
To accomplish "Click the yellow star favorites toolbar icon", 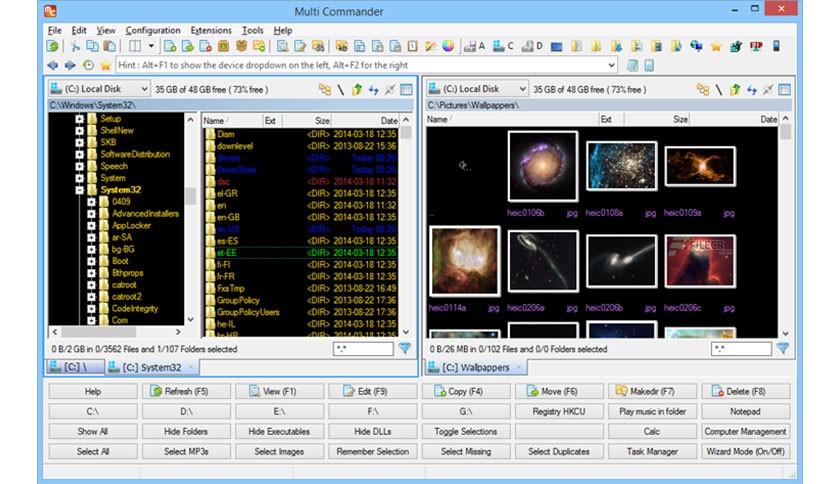I will pos(716,46).
